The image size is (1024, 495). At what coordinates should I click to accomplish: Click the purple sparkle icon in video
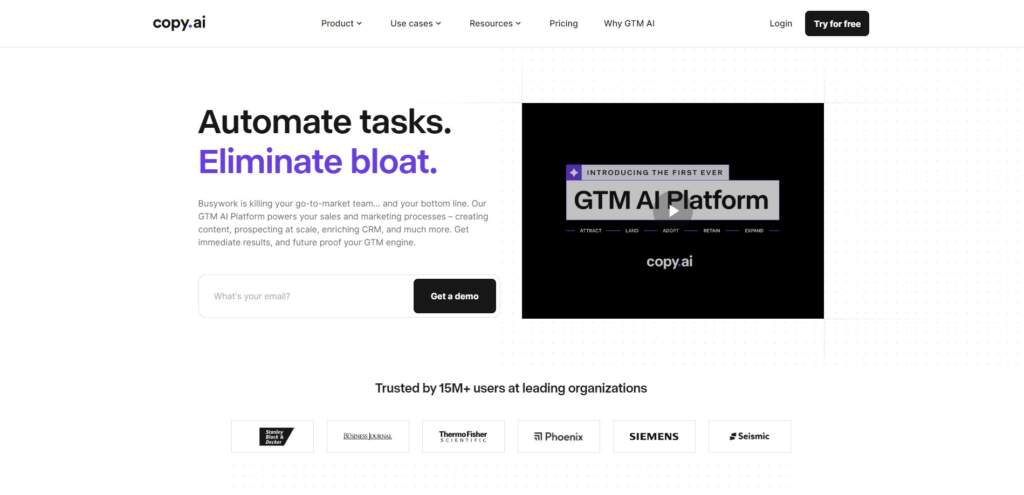click(x=573, y=172)
